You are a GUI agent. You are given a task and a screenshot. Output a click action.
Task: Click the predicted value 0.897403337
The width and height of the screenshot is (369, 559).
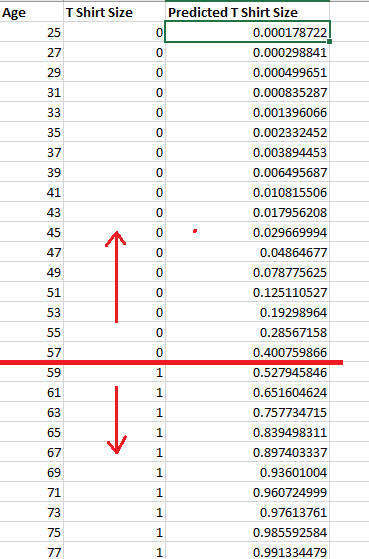click(247, 452)
